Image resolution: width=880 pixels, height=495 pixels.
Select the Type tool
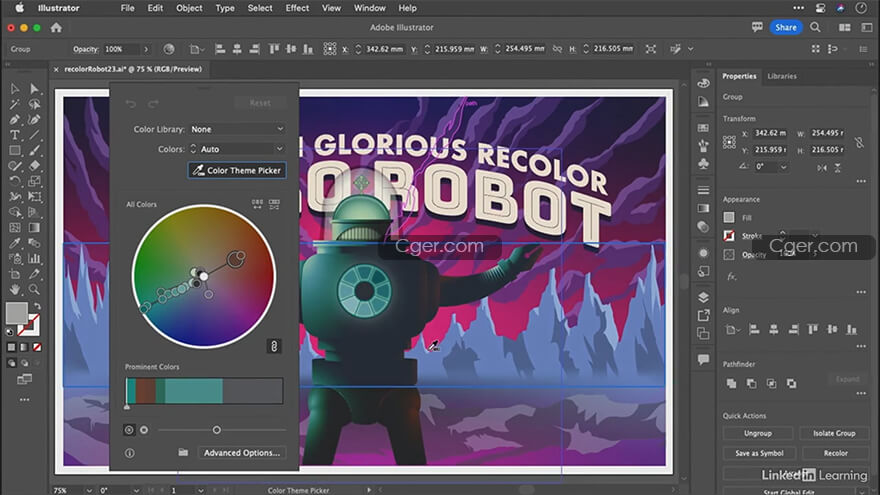pos(15,135)
